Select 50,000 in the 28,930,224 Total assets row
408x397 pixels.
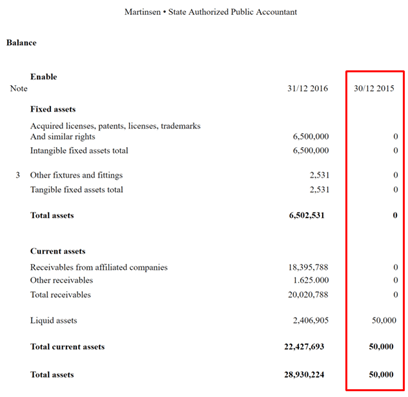(x=381, y=375)
